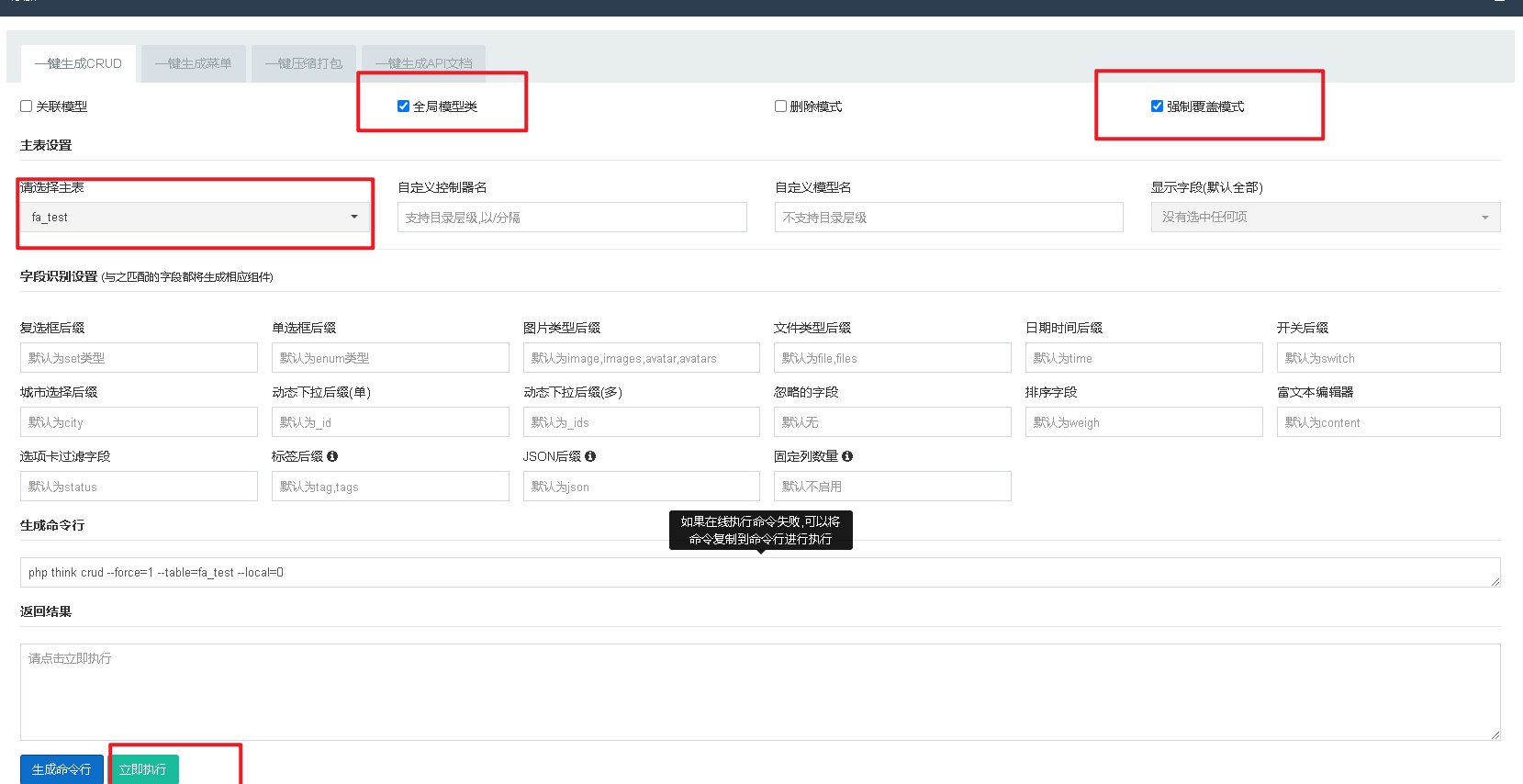Screen dimensions: 1523x784
Task: Click the 富文本编辑器 input field
Action: coord(1389,422)
